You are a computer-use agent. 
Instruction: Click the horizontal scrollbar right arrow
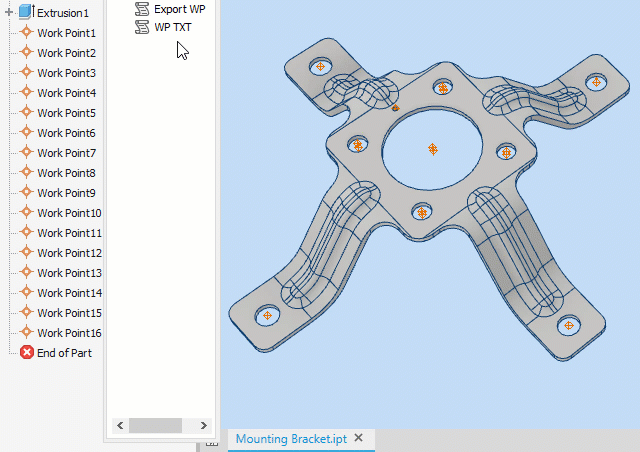204,425
